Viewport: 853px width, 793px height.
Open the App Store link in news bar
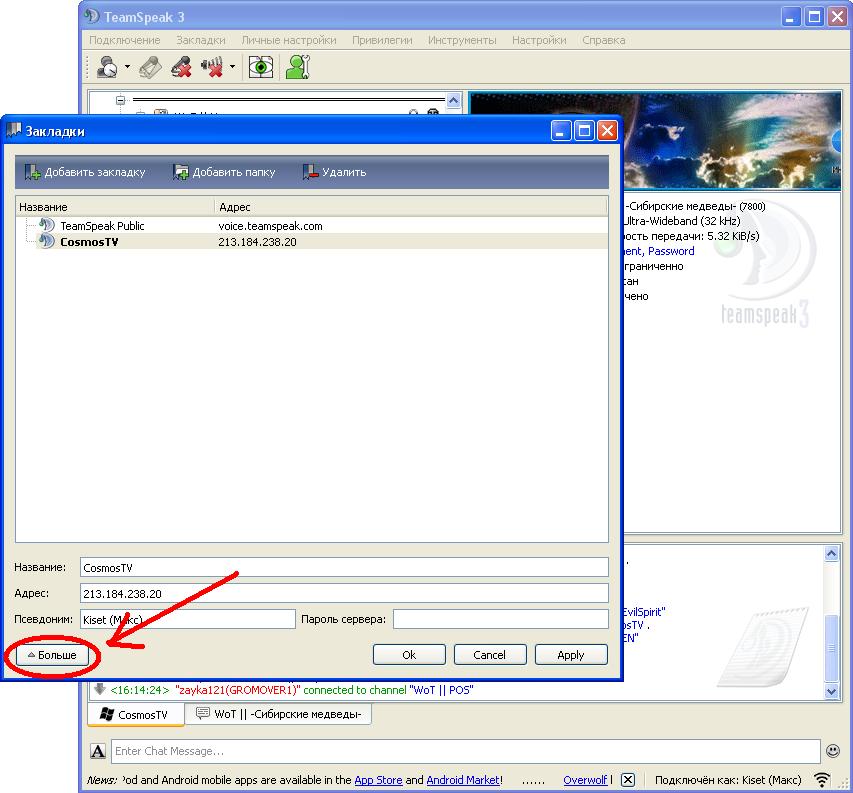pyautogui.click(x=378, y=780)
